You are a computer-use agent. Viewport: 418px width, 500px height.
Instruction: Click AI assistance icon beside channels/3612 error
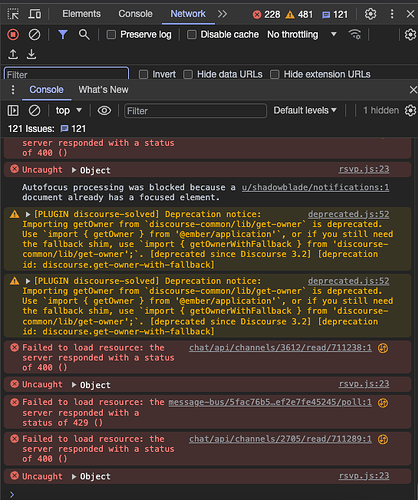click(x=383, y=348)
